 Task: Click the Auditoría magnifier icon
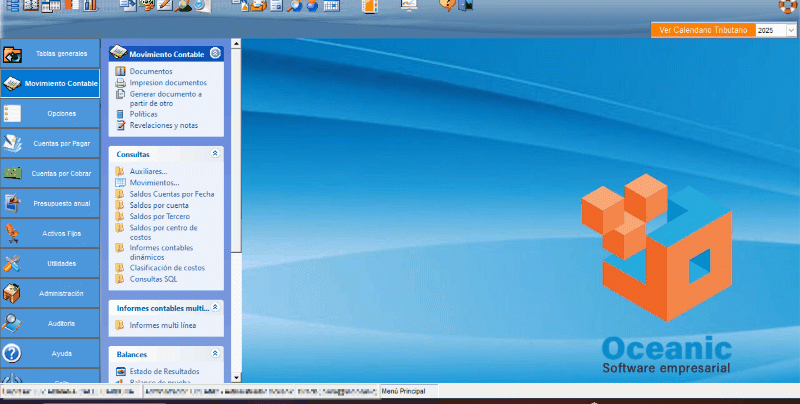(x=12, y=323)
